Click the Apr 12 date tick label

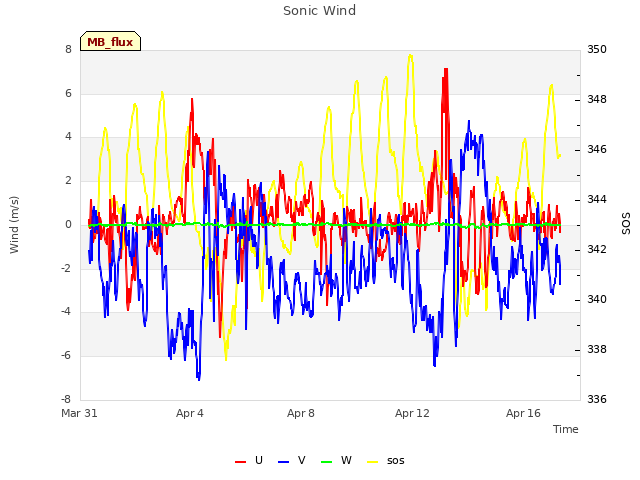click(412, 413)
